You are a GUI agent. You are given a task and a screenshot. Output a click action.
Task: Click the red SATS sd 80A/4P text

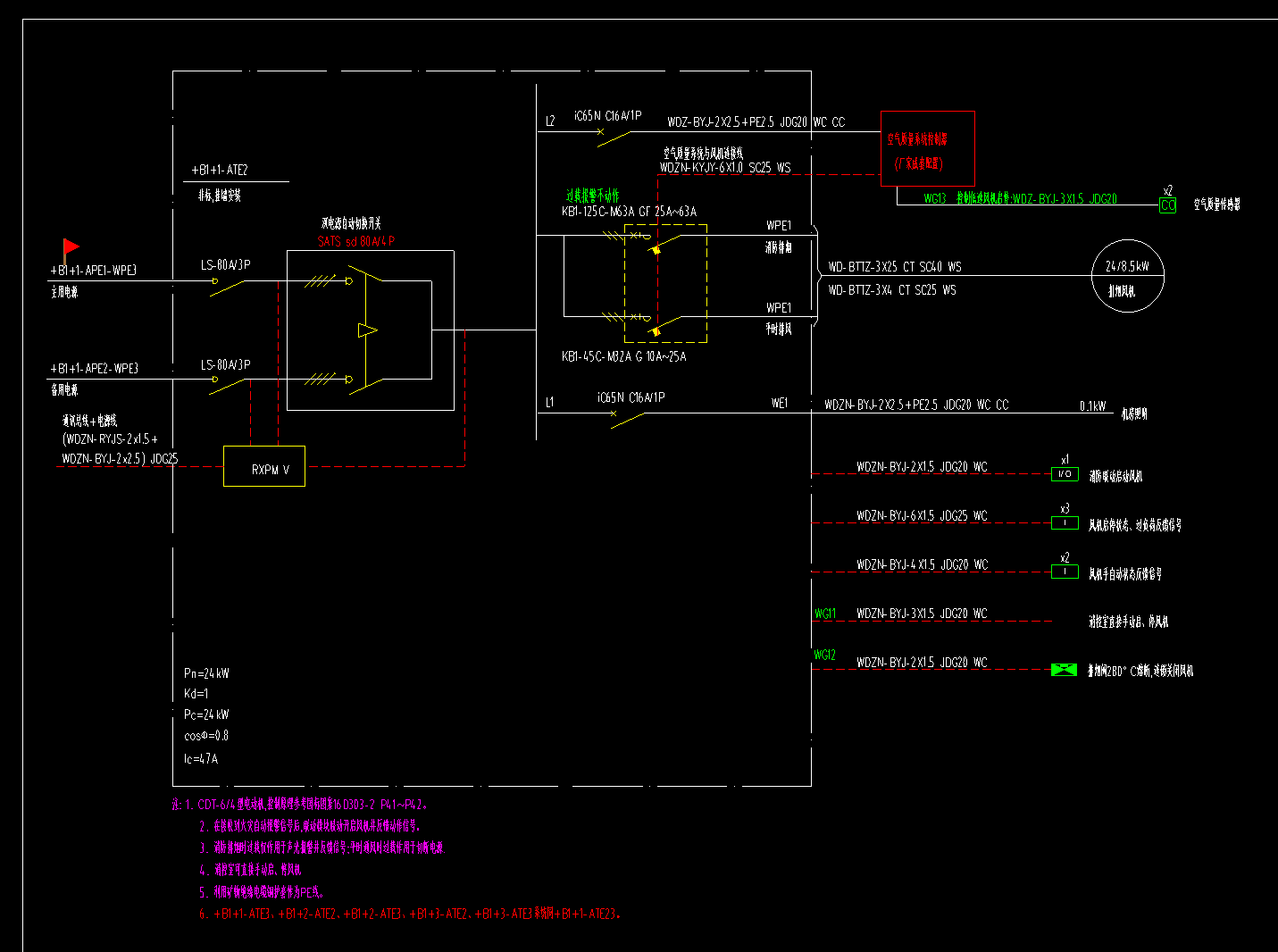(x=356, y=241)
